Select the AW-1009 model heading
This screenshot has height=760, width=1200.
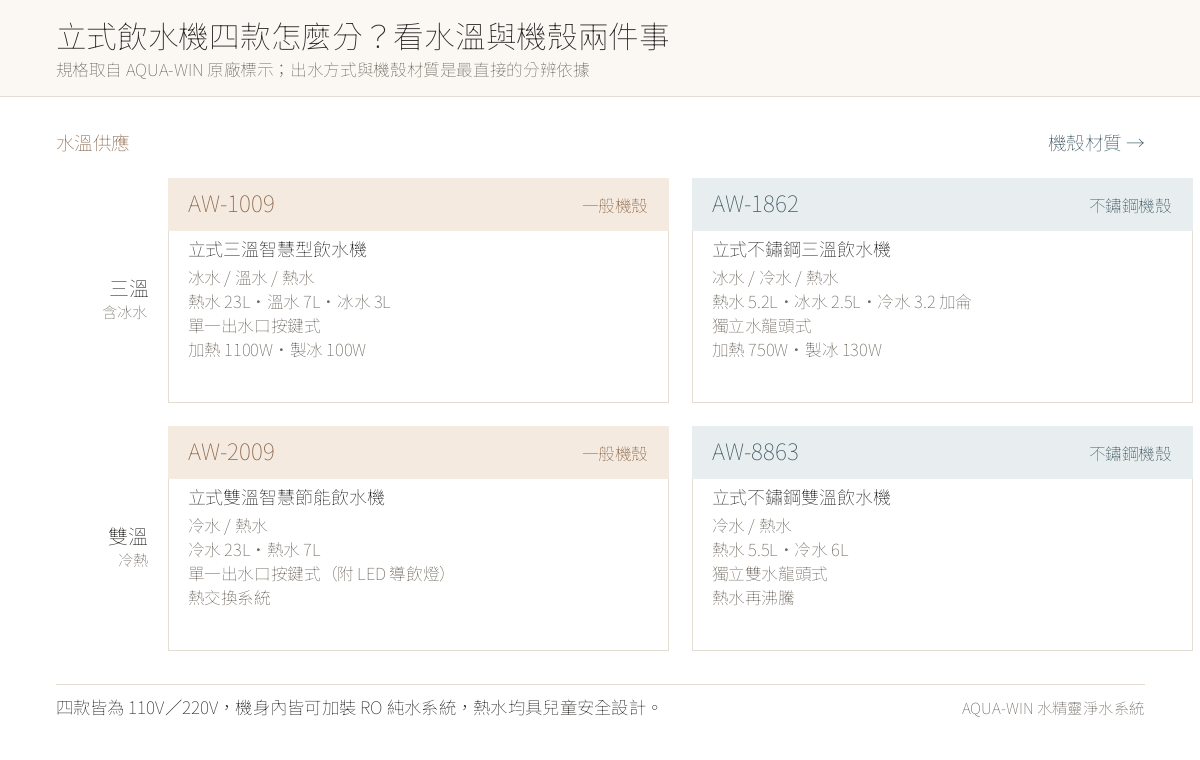231,204
